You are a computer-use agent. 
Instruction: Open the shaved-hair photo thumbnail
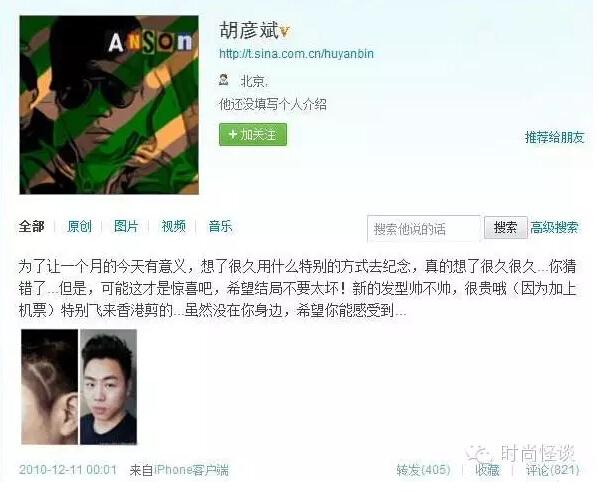[49, 387]
